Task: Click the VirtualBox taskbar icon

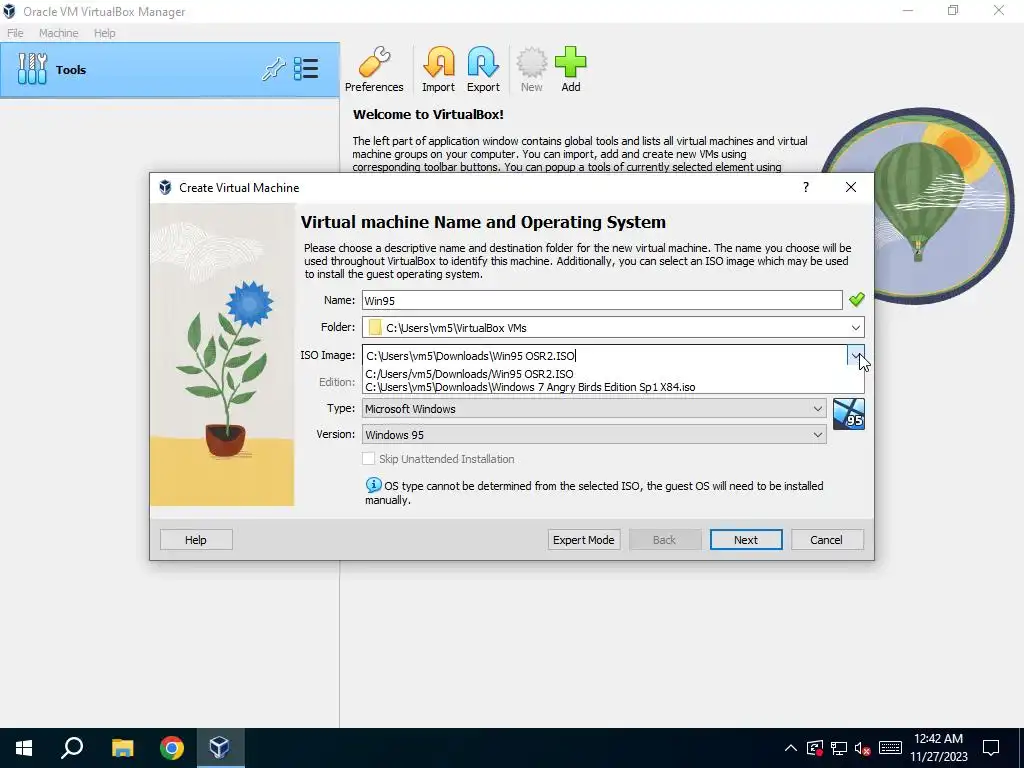Action: pos(219,748)
